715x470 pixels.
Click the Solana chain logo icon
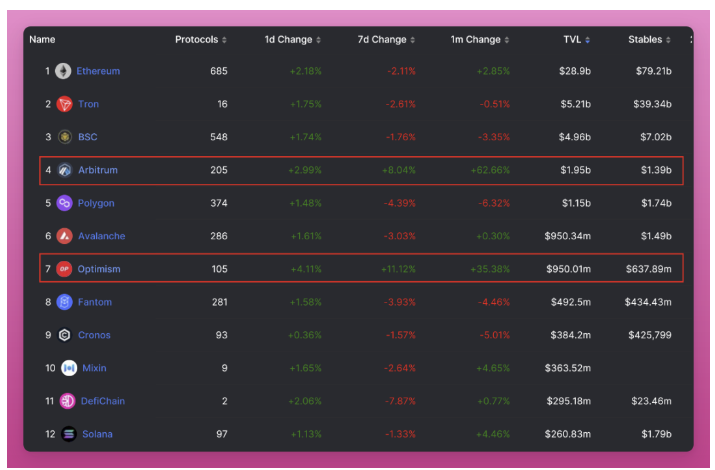click(69, 434)
